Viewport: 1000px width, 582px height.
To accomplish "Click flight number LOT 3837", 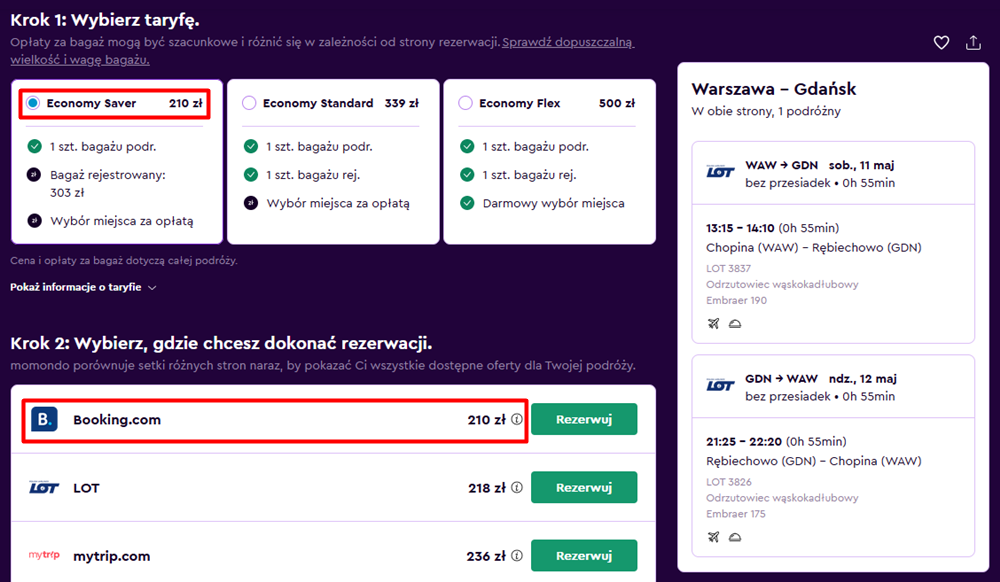I will pyautogui.click(x=728, y=268).
